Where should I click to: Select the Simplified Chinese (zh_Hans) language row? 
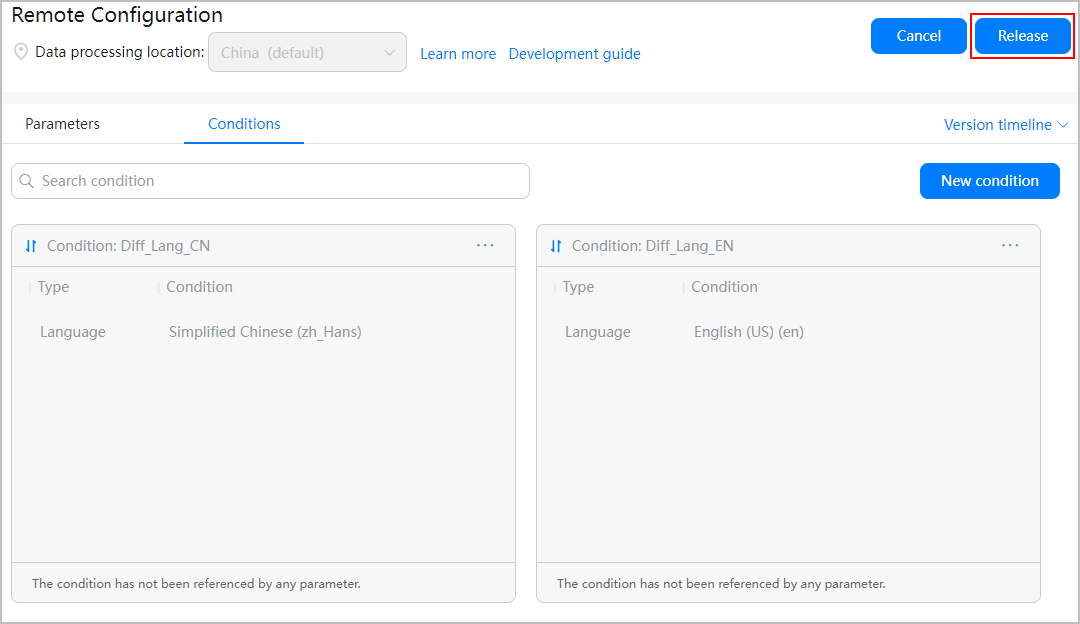264,332
